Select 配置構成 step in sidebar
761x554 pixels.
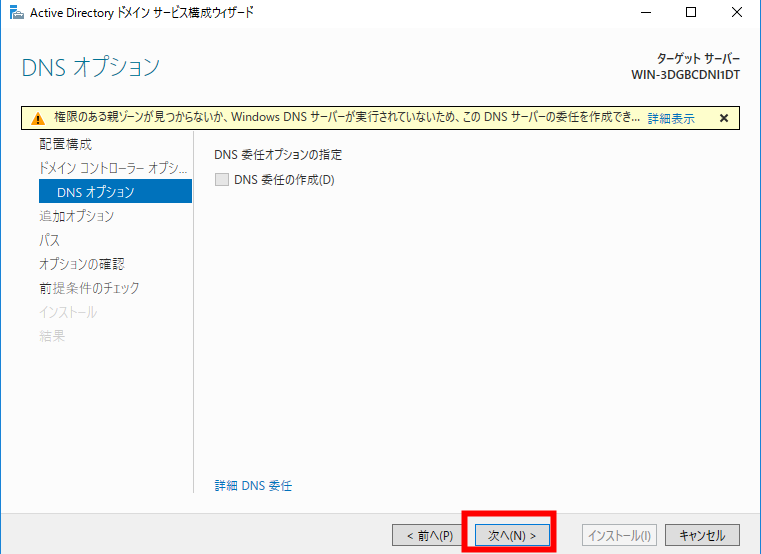click(66, 144)
